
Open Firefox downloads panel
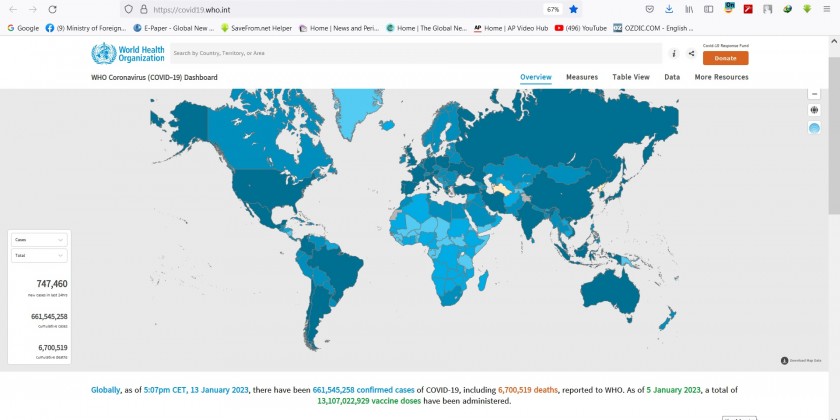pyautogui.click(x=668, y=9)
